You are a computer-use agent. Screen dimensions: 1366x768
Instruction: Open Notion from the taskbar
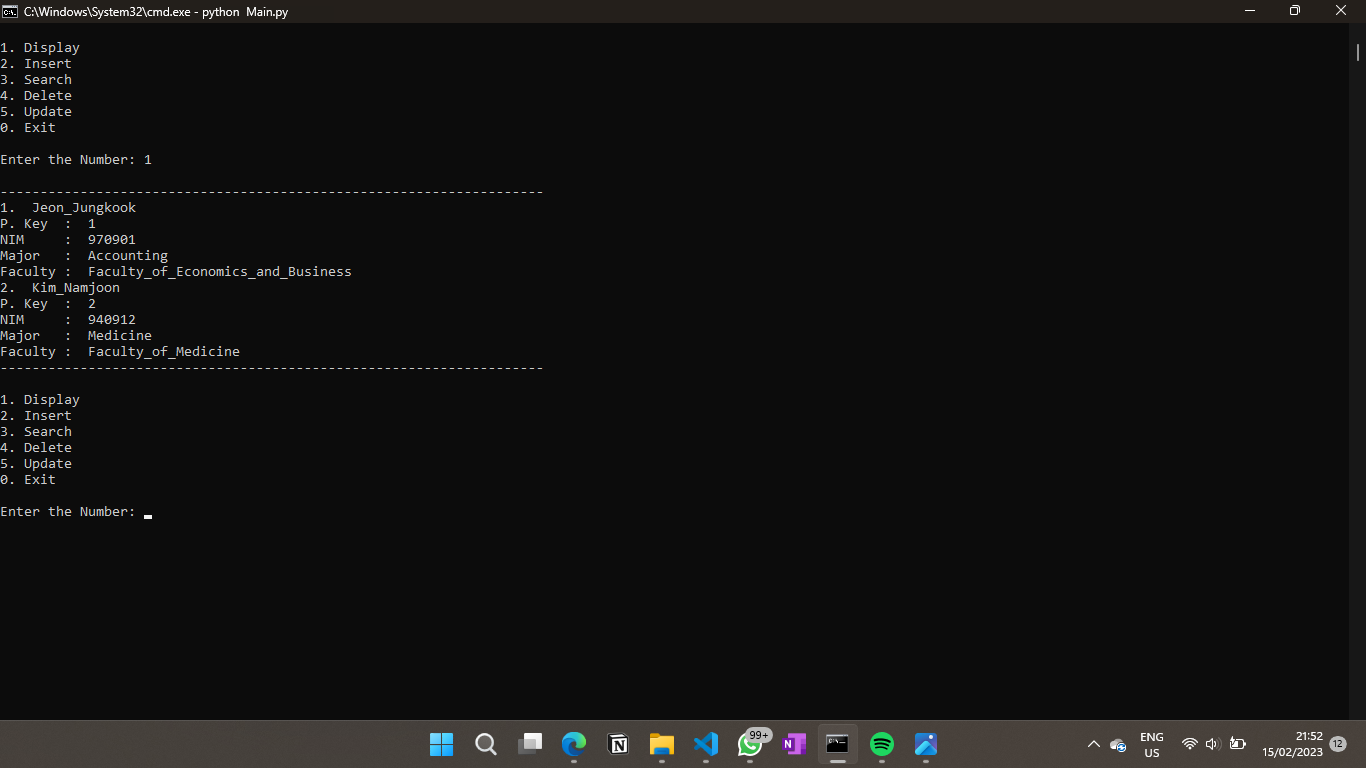(x=618, y=744)
